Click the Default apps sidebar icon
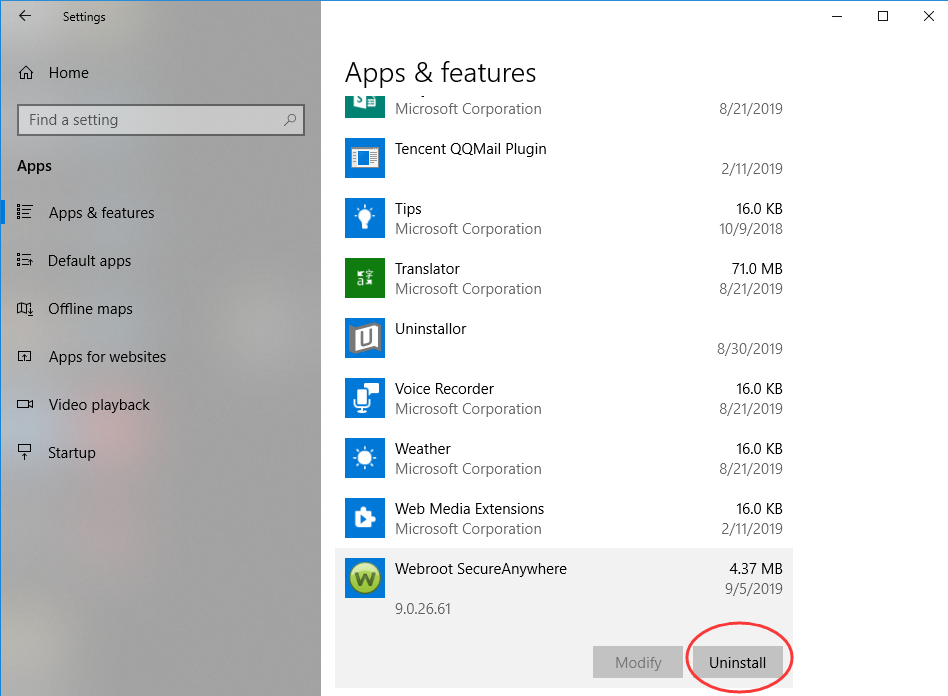This screenshot has height=696, width=948. click(x=25, y=260)
